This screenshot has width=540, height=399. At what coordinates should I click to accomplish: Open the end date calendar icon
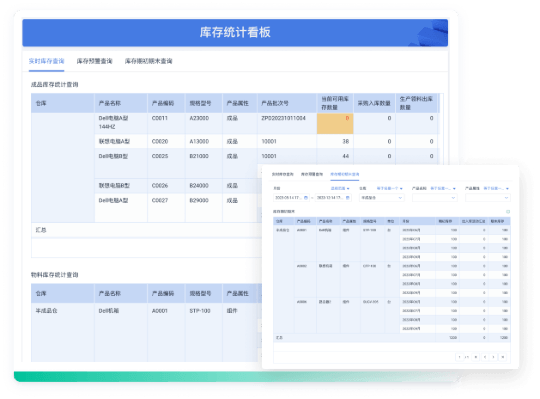pyautogui.click(x=348, y=198)
